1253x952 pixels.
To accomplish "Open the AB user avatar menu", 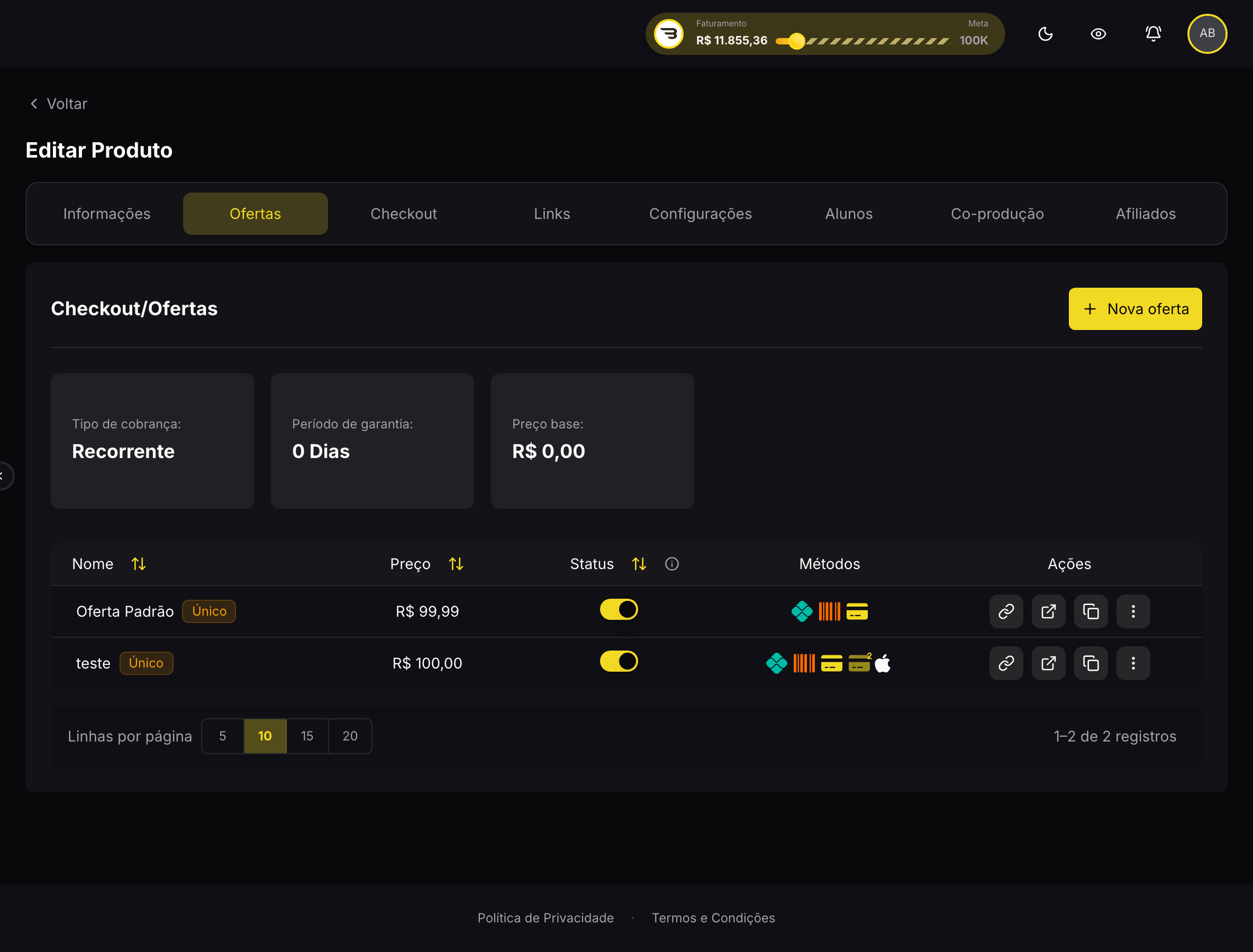I will (1207, 33).
